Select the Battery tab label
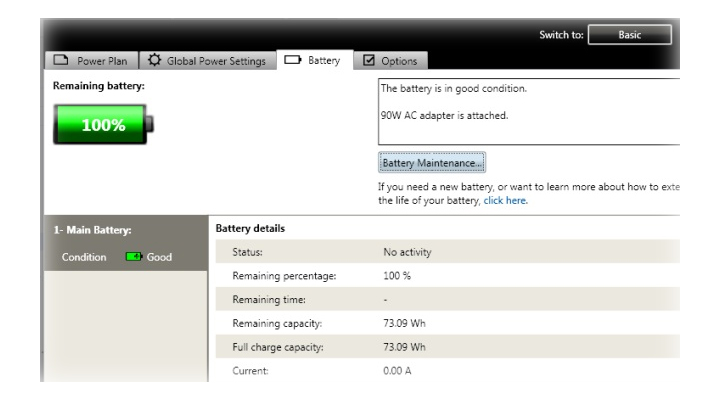The width and height of the screenshot is (720, 400). tap(323, 62)
